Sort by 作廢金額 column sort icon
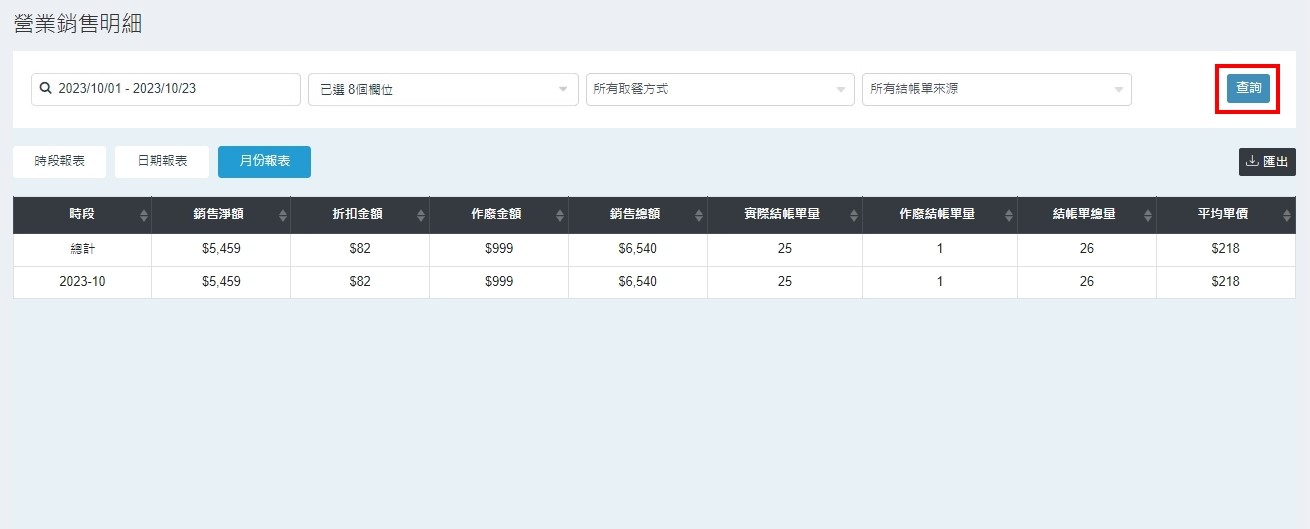 561,216
